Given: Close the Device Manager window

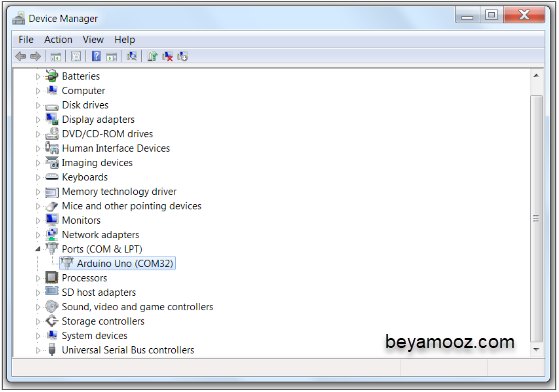Looking at the screenshot, I should [524, 15].
